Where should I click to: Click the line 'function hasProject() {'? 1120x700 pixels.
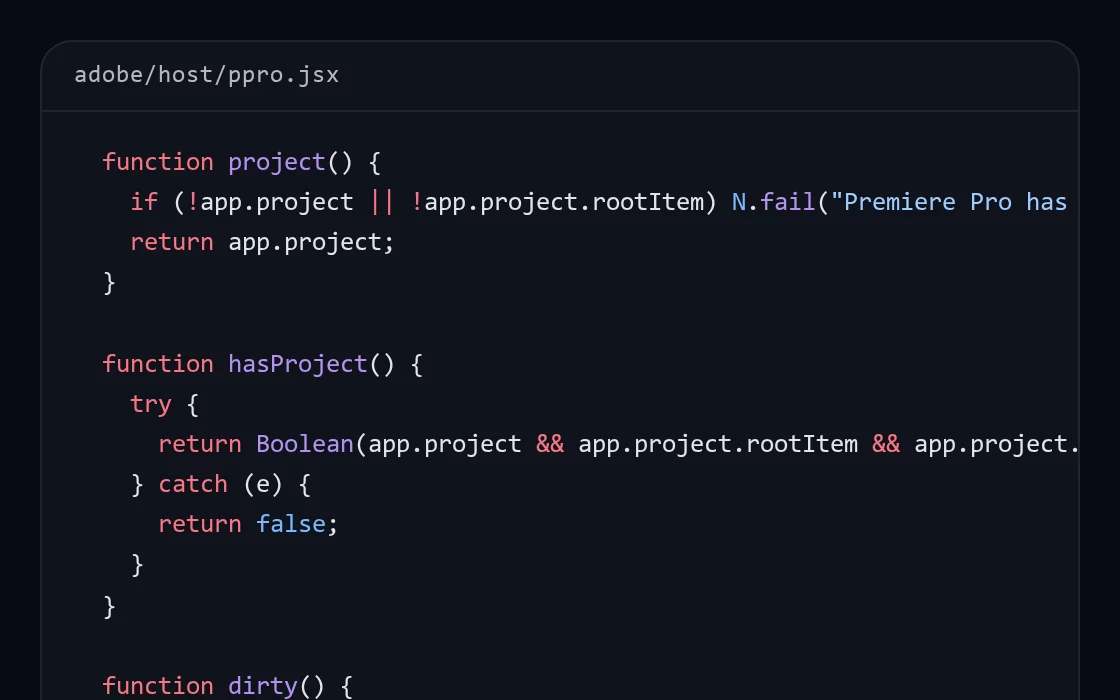[263, 364]
